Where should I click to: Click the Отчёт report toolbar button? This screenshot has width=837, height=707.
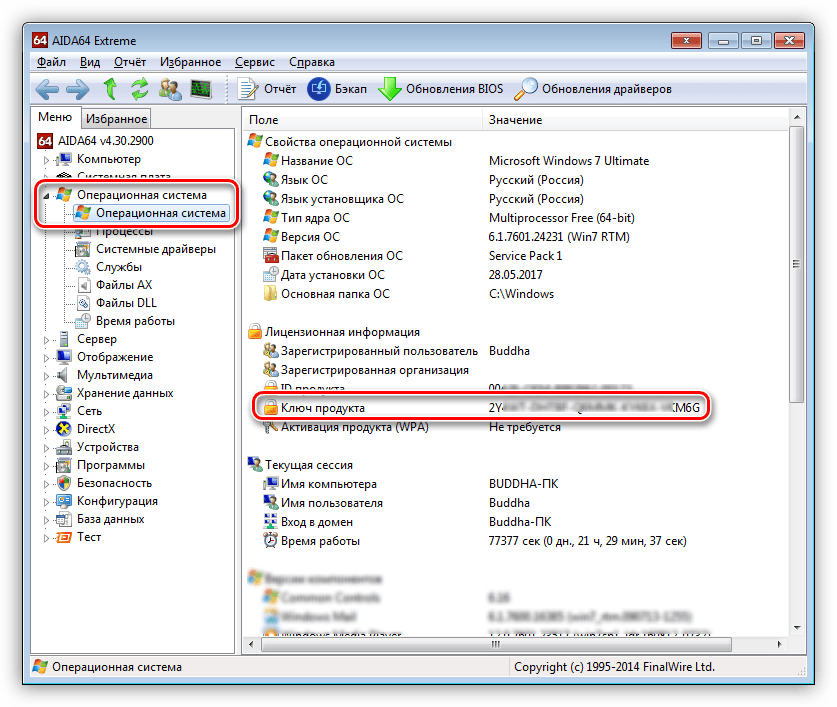click(268, 89)
